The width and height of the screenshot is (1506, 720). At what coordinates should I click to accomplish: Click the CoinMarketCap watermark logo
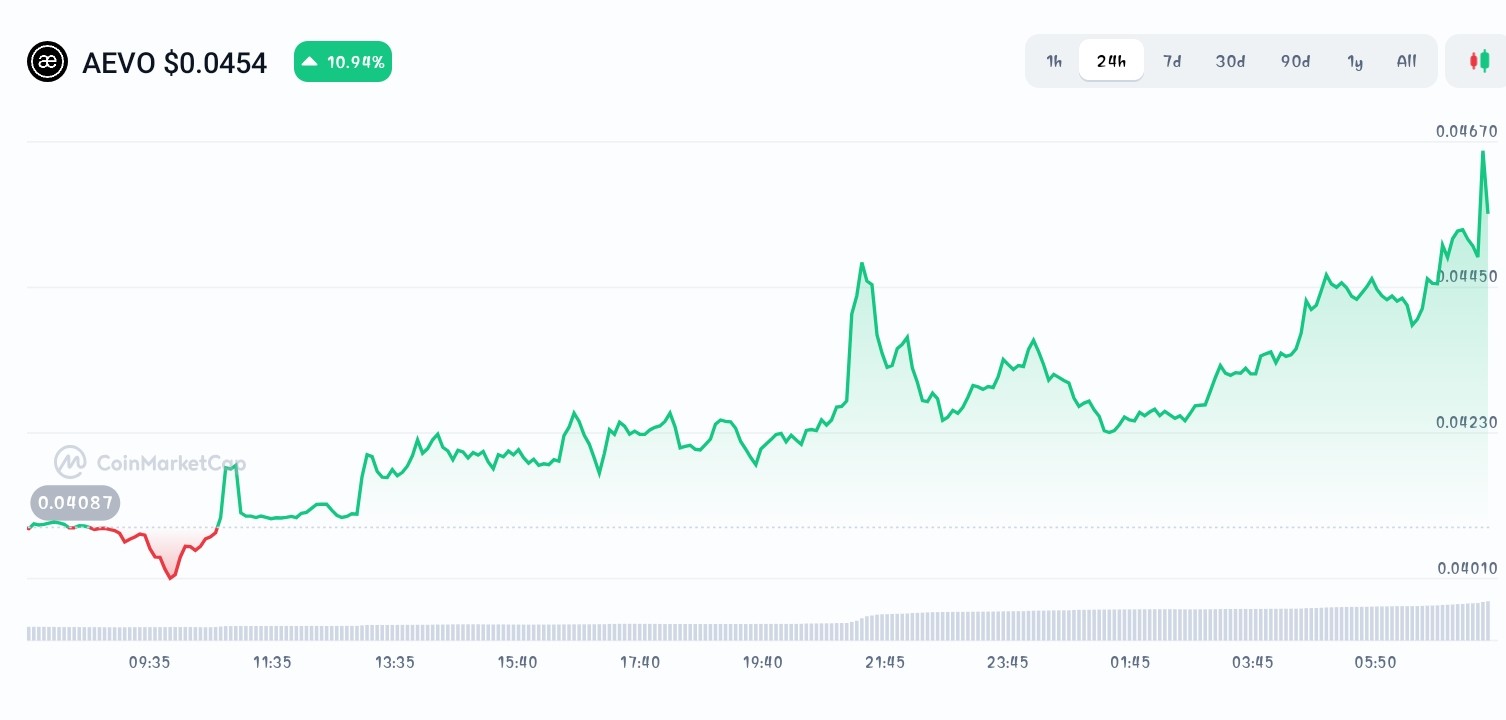pyautogui.click(x=150, y=462)
